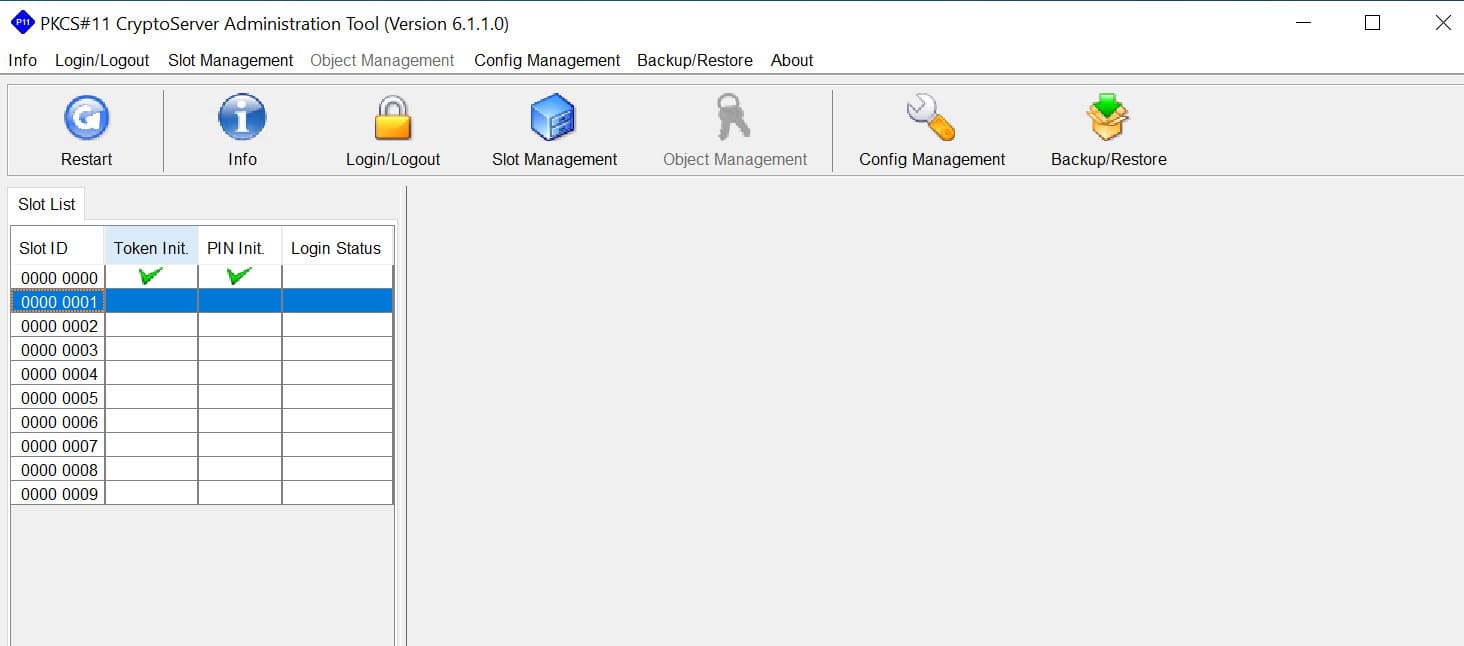Click the greyed Object Management keys icon
1464x646 pixels.
[734, 117]
